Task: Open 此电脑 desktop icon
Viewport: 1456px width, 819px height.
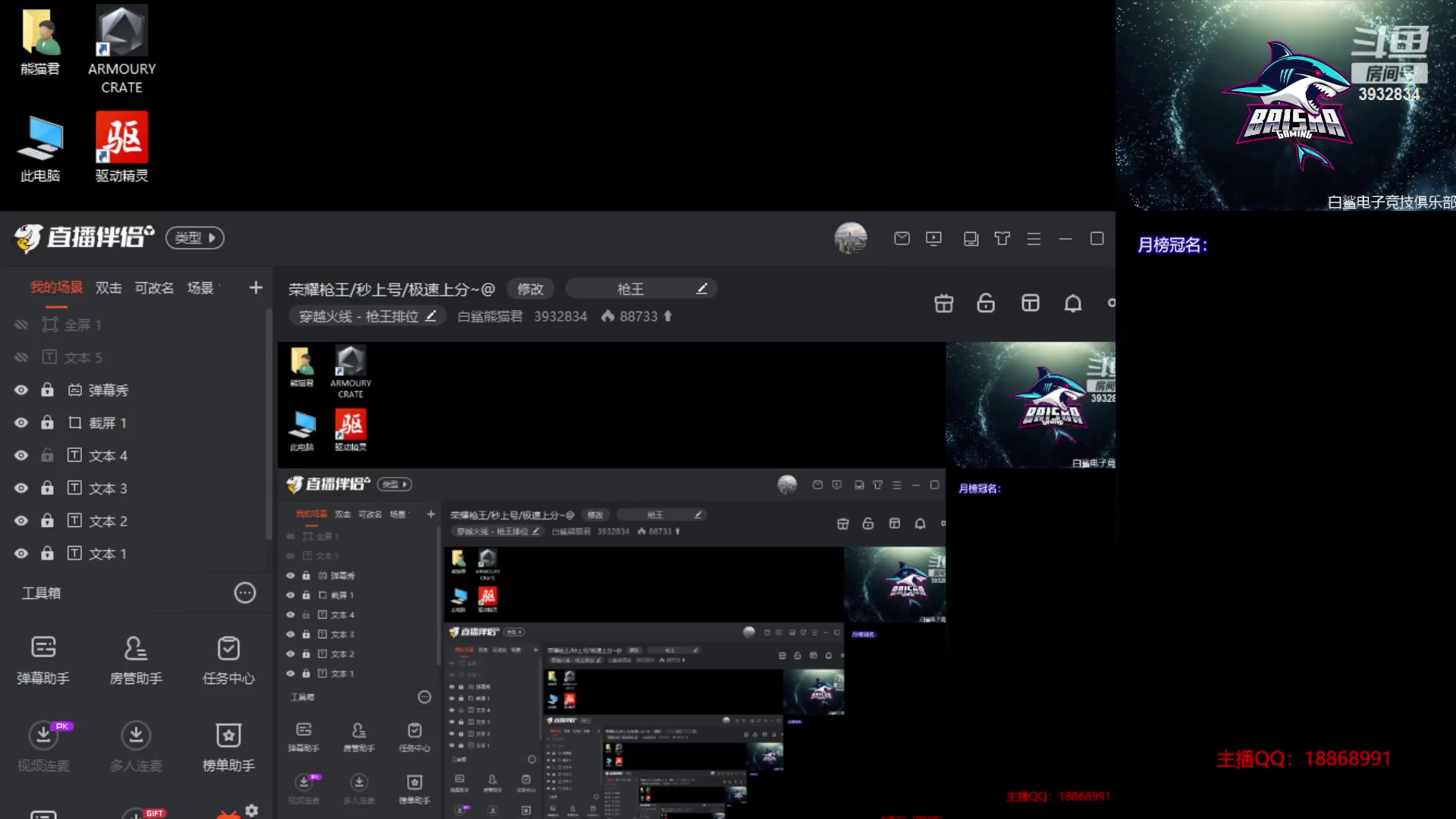Action: tap(40, 149)
